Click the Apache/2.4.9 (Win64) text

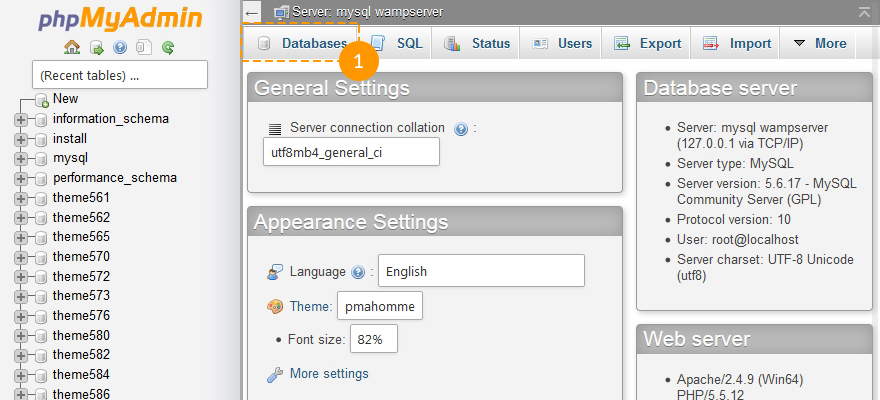pos(740,380)
